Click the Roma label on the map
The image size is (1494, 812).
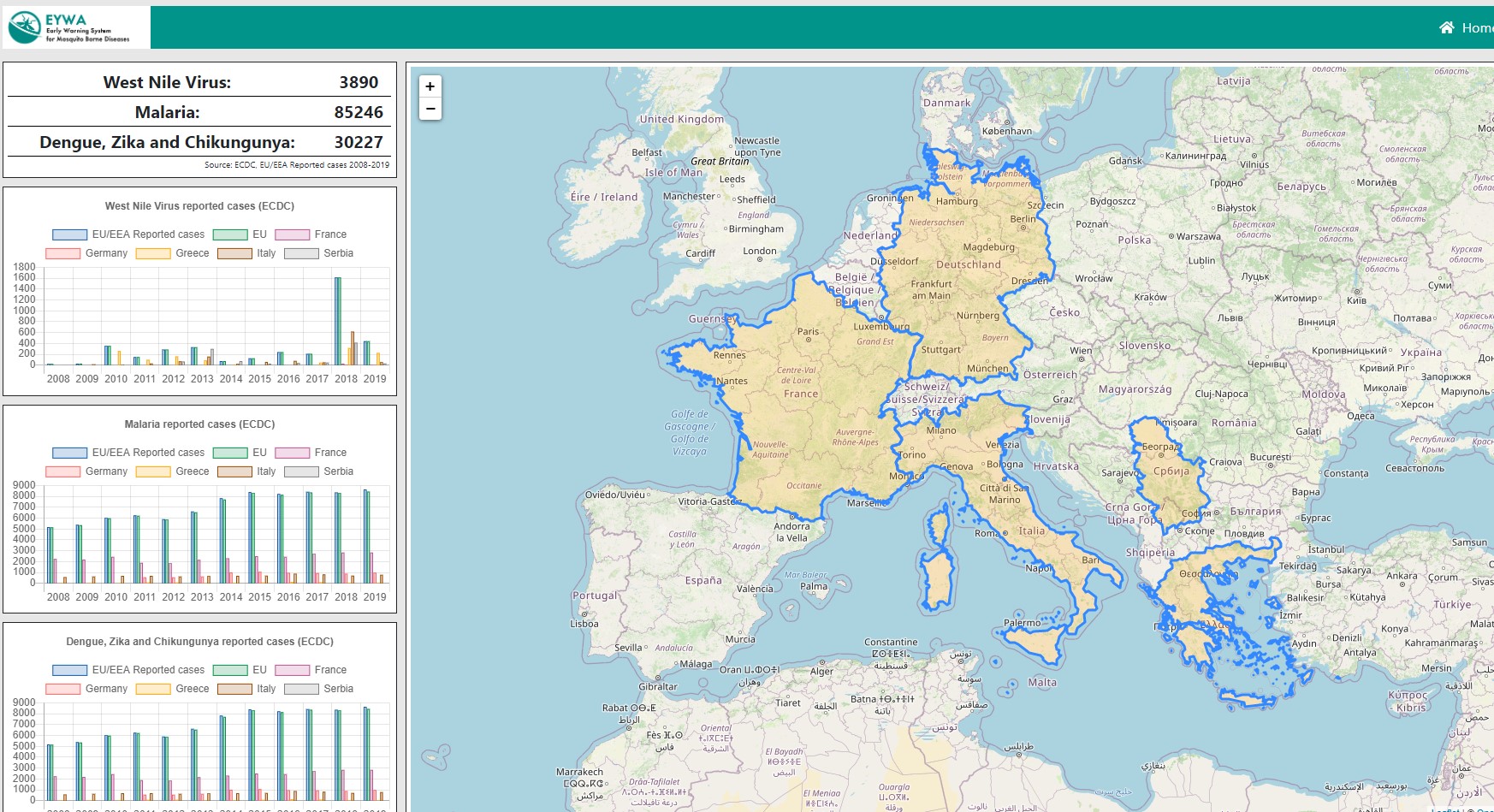(x=986, y=533)
